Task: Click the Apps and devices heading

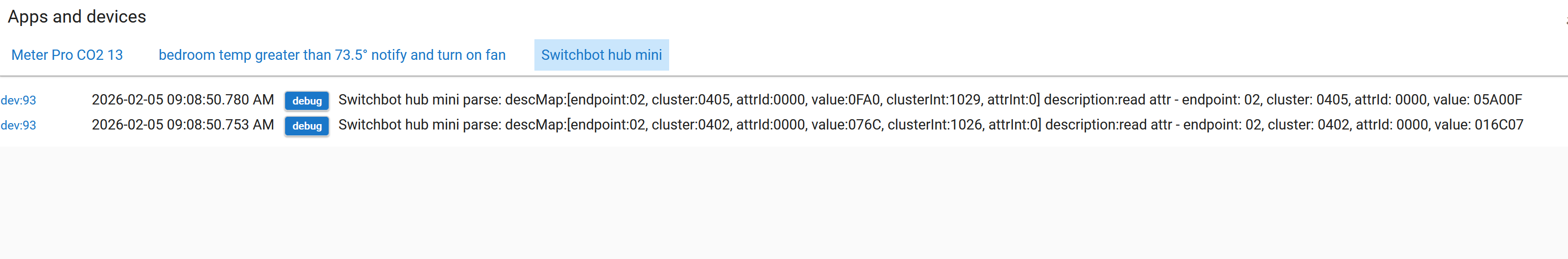Action: coord(77,17)
